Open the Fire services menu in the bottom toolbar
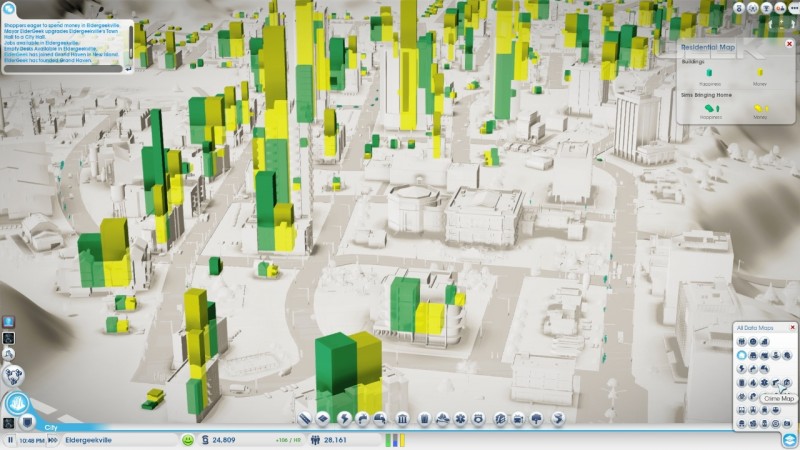Image resolution: width=800 pixels, height=450 pixels. point(442,419)
